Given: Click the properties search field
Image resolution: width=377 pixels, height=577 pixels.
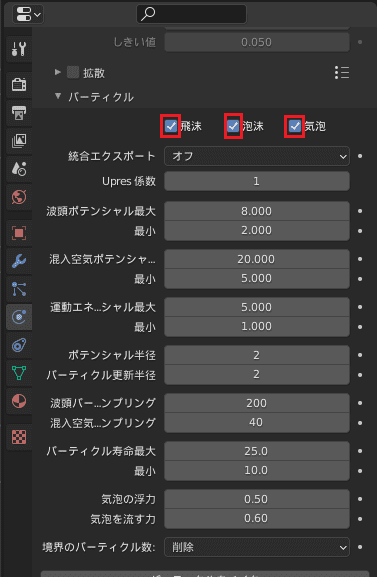Looking at the screenshot, I should click(191, 14).
